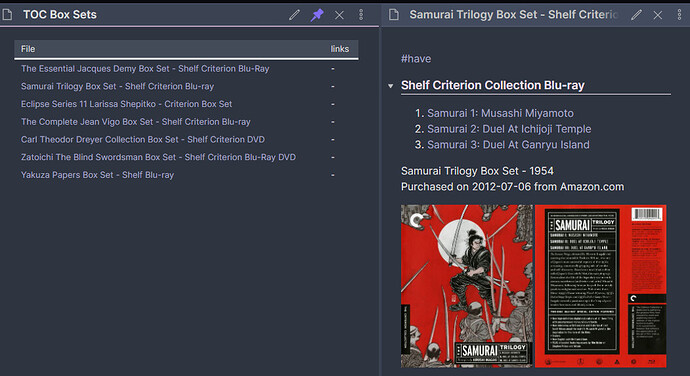Open the three-dot more options menu of Samurai Trilogy pane

point(679,15)
